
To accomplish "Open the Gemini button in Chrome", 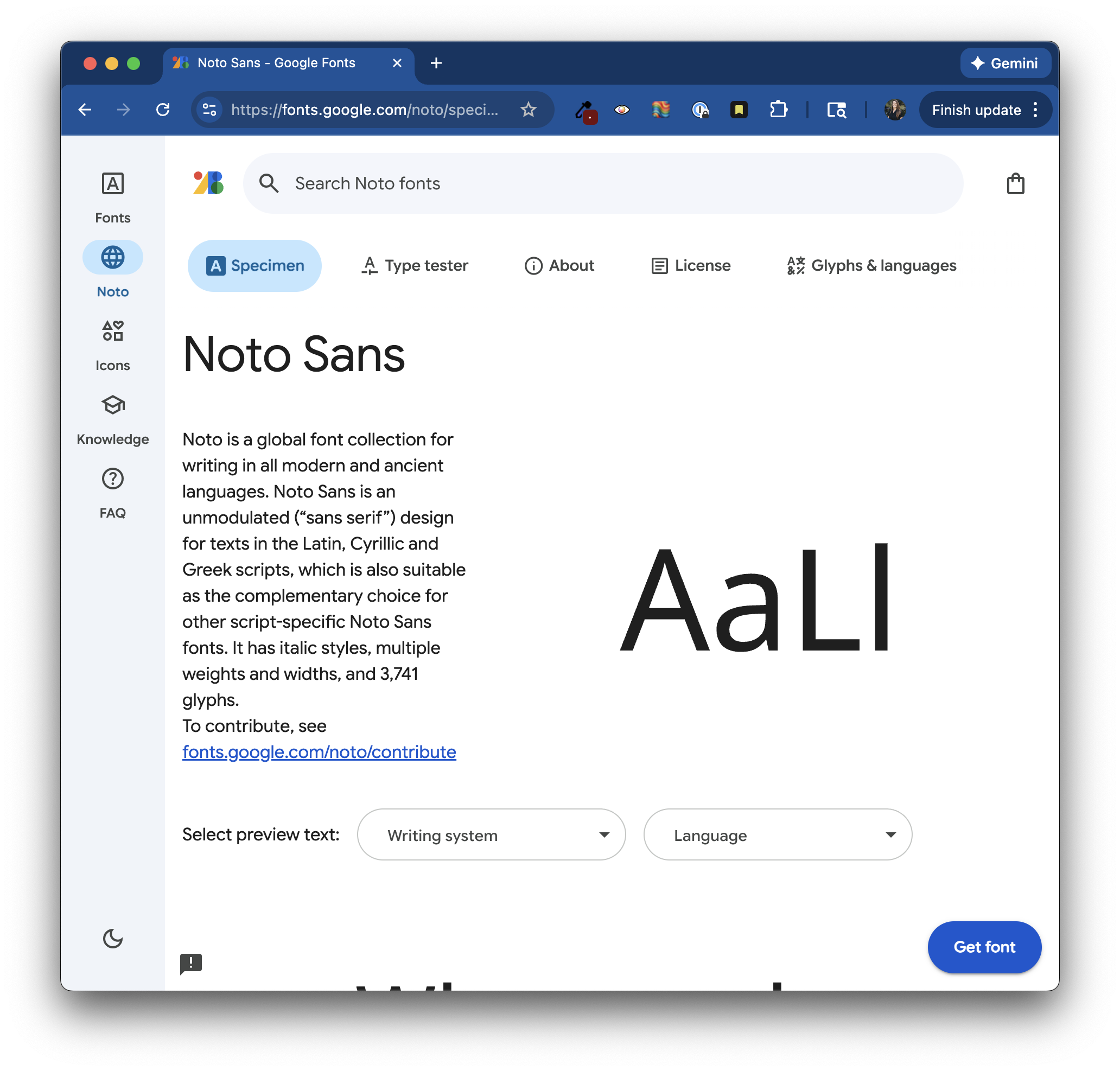I will [1004, 63].
